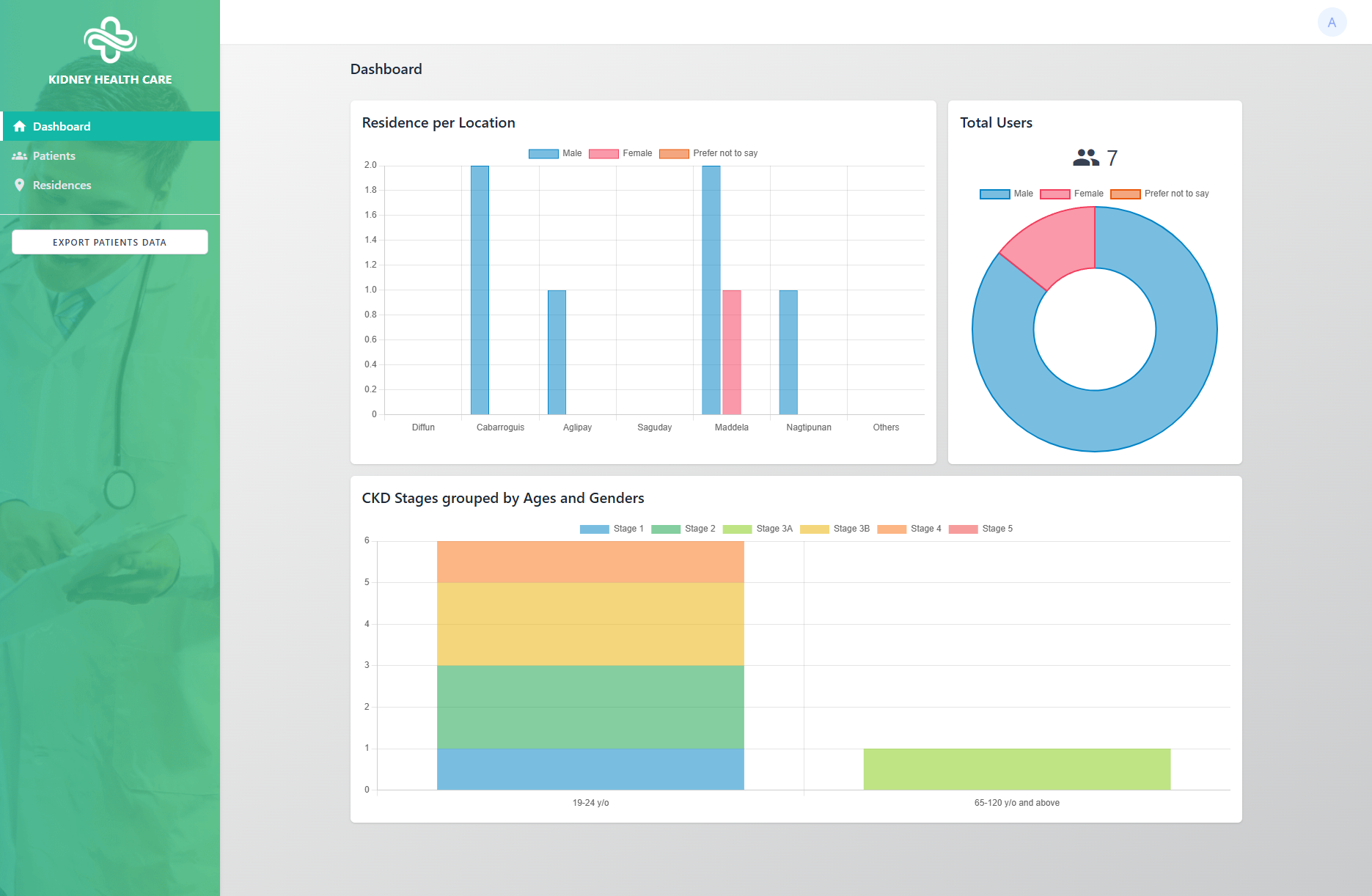
Task: Click the Residences location pin icon
Action: point(20,185)
